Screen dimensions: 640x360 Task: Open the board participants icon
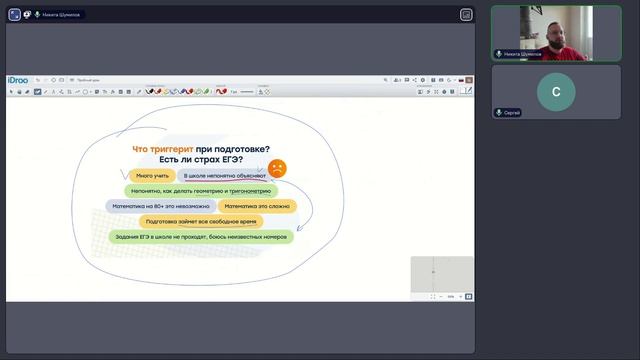coord(397,80)
